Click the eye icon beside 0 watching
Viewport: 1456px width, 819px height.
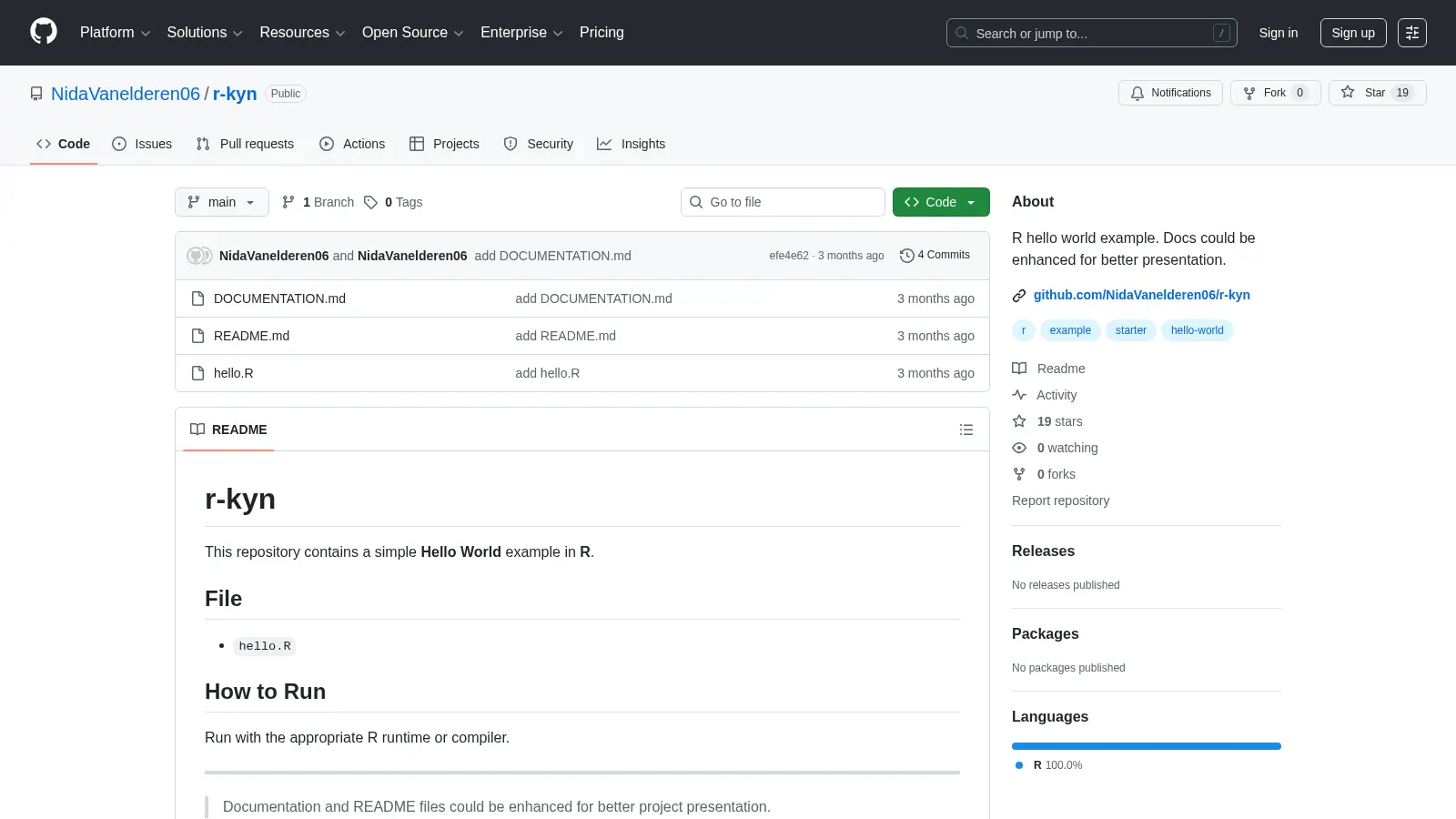point(1019,448)
